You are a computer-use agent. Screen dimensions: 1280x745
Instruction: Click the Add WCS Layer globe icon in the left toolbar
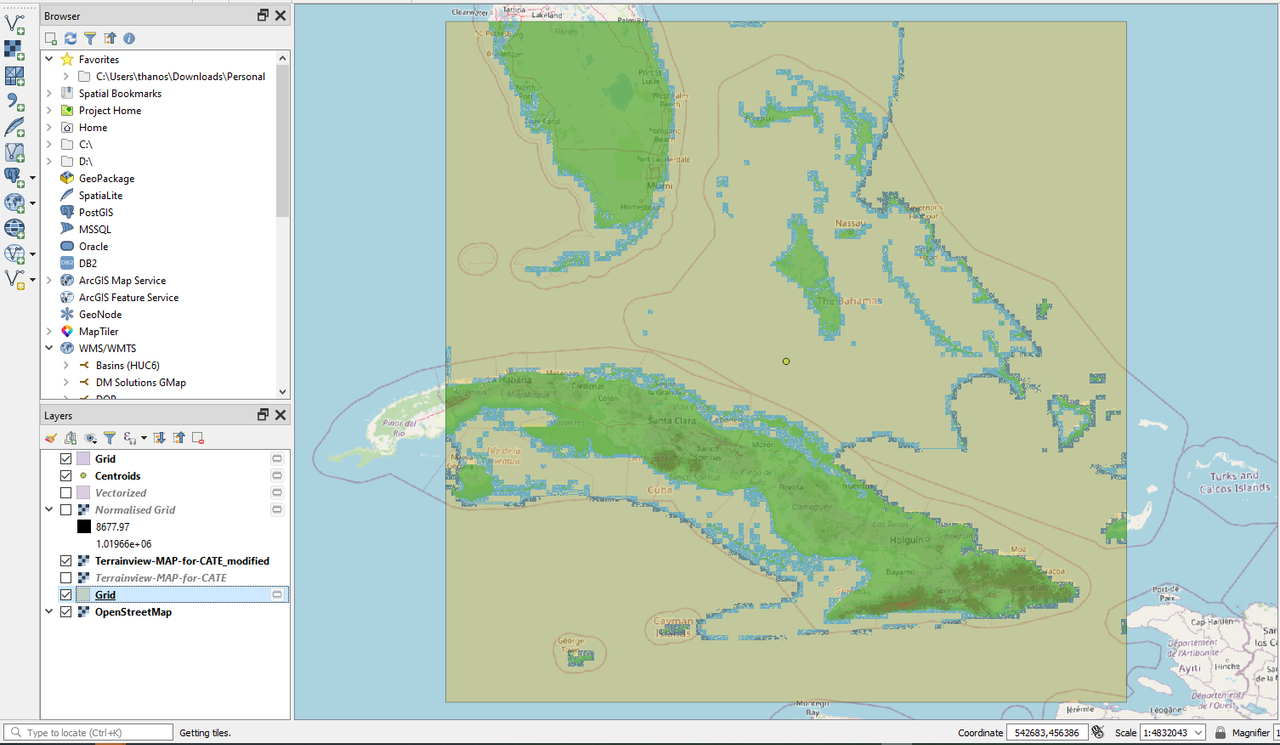[x=14, y=228]
